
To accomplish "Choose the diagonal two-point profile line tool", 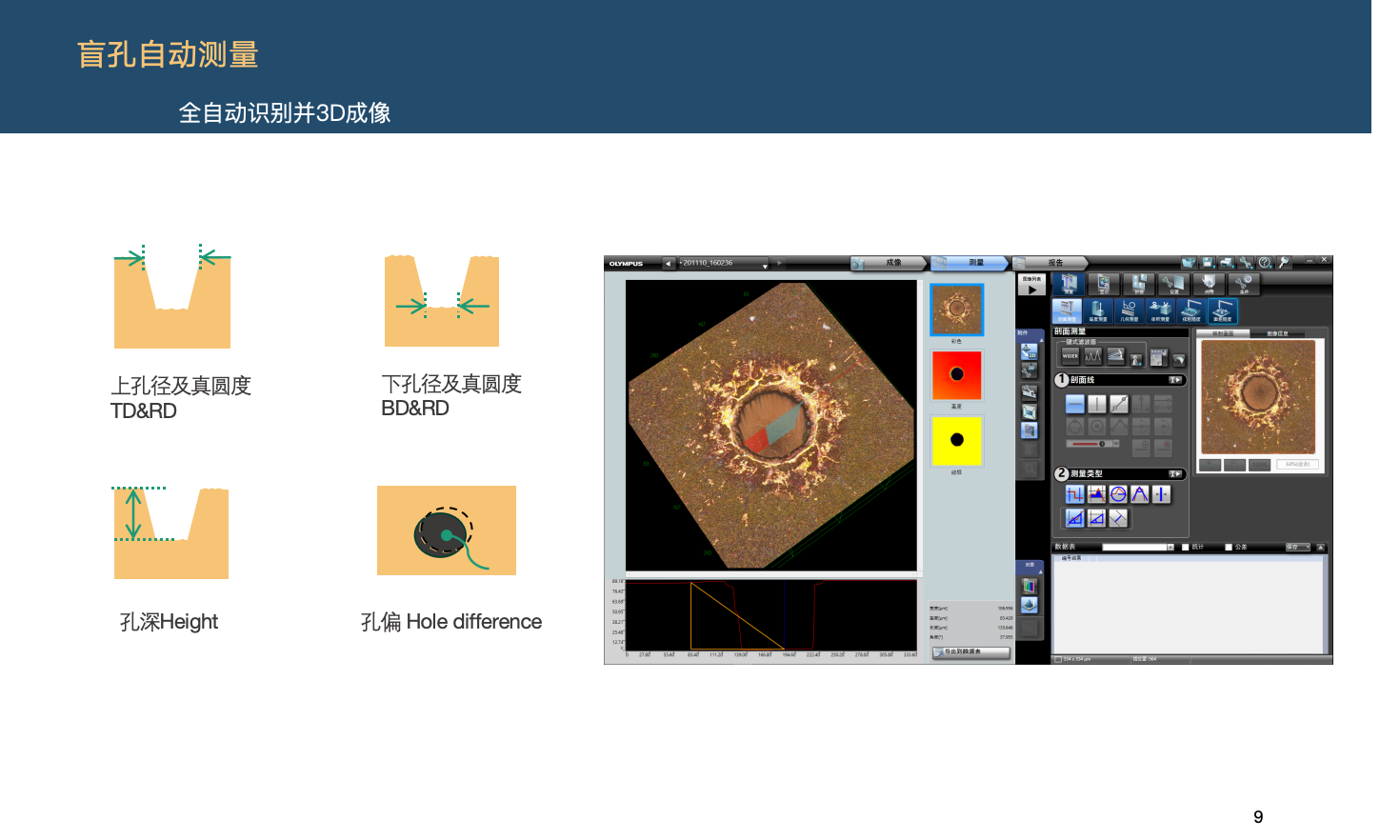I will [1118, 404].
